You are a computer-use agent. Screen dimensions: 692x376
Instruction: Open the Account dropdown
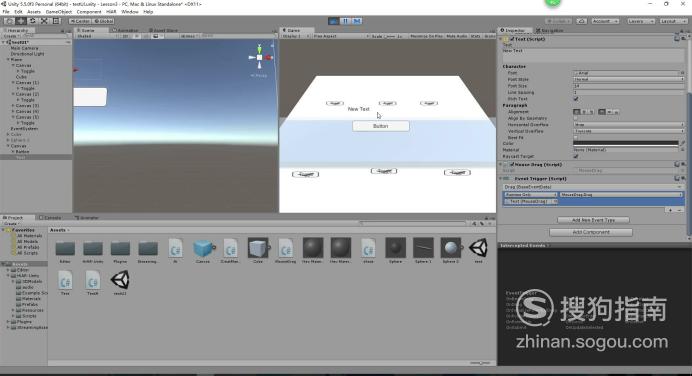click(x=605, y=21)
